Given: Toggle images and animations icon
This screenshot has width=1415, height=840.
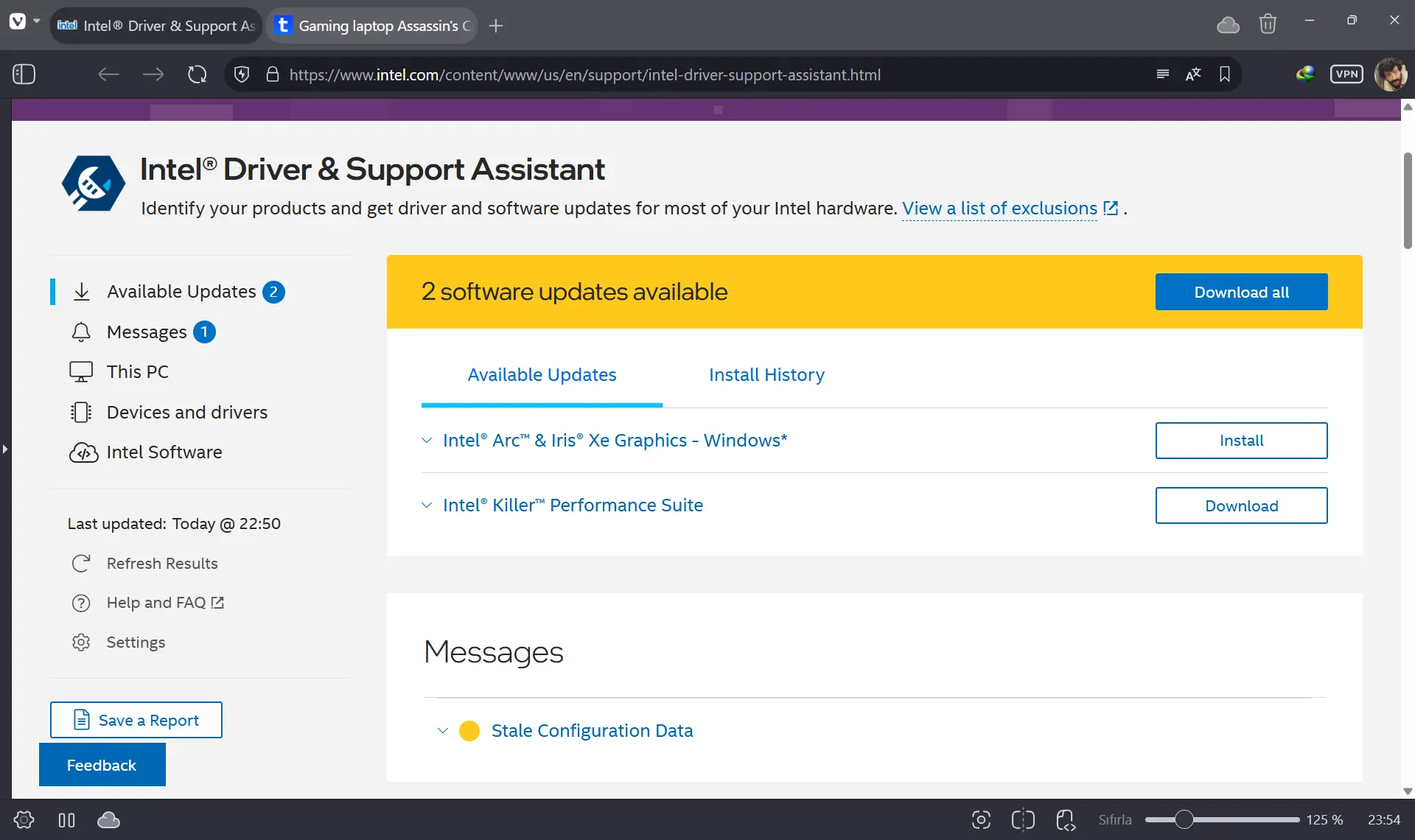Looking at the screenshot, I should pos(1023,819).
